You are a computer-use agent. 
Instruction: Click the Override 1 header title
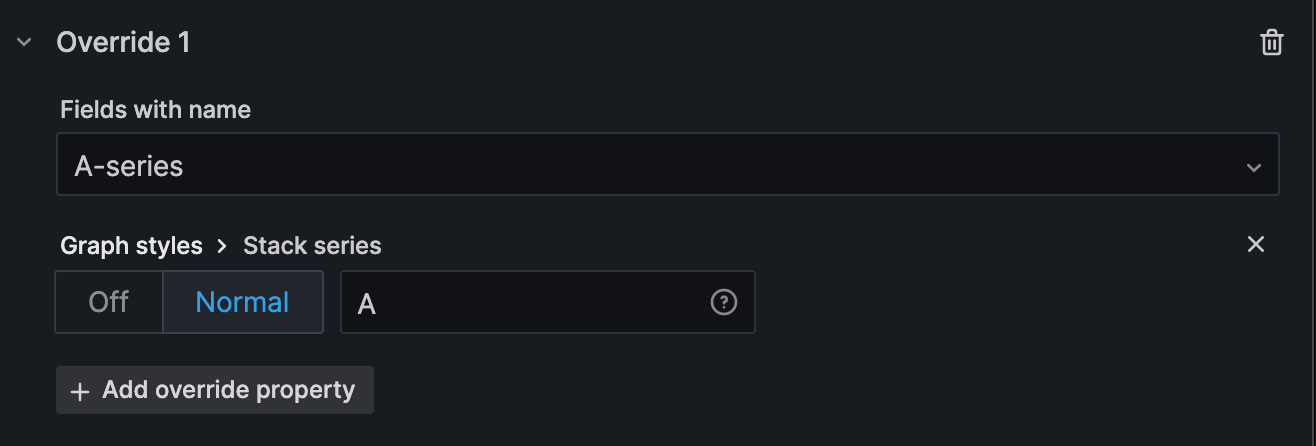coord(123,43)
